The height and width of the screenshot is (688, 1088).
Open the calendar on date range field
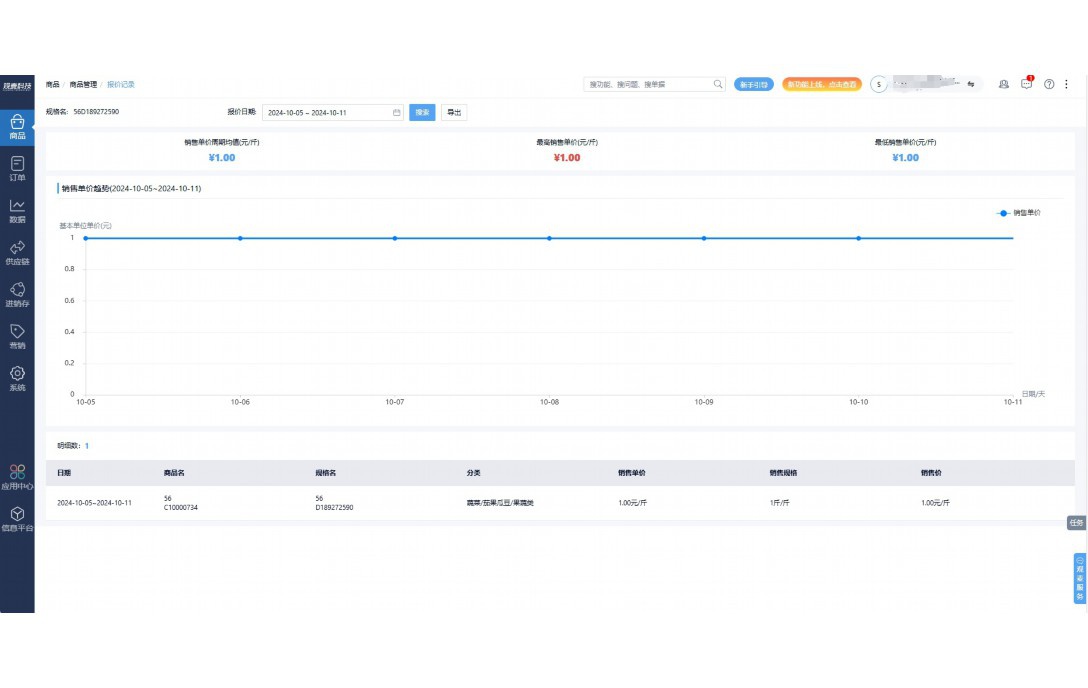(x=396, y=113)
